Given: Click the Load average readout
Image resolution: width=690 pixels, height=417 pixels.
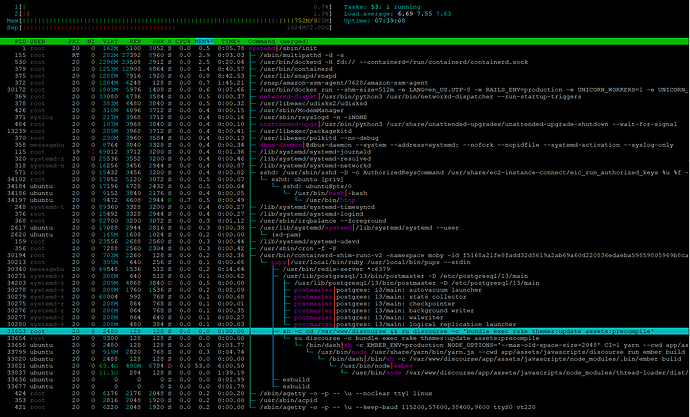Looking at the screenshot, I should click(x=397, y=14).
